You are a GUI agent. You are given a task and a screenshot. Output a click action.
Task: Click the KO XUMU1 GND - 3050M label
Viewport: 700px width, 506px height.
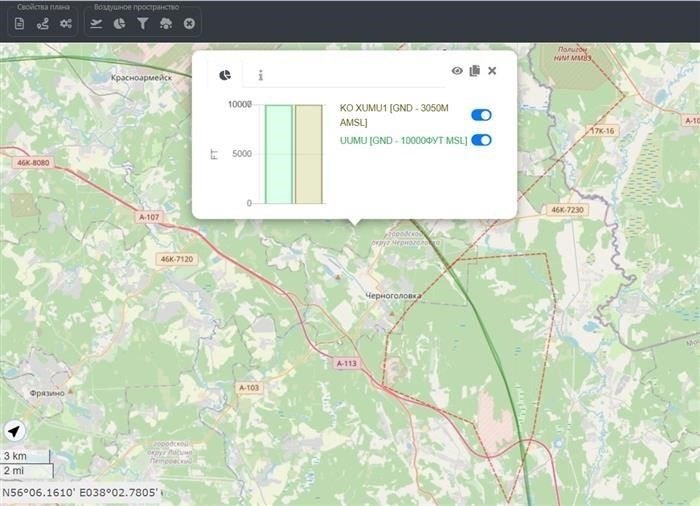[x=394, y=115]
